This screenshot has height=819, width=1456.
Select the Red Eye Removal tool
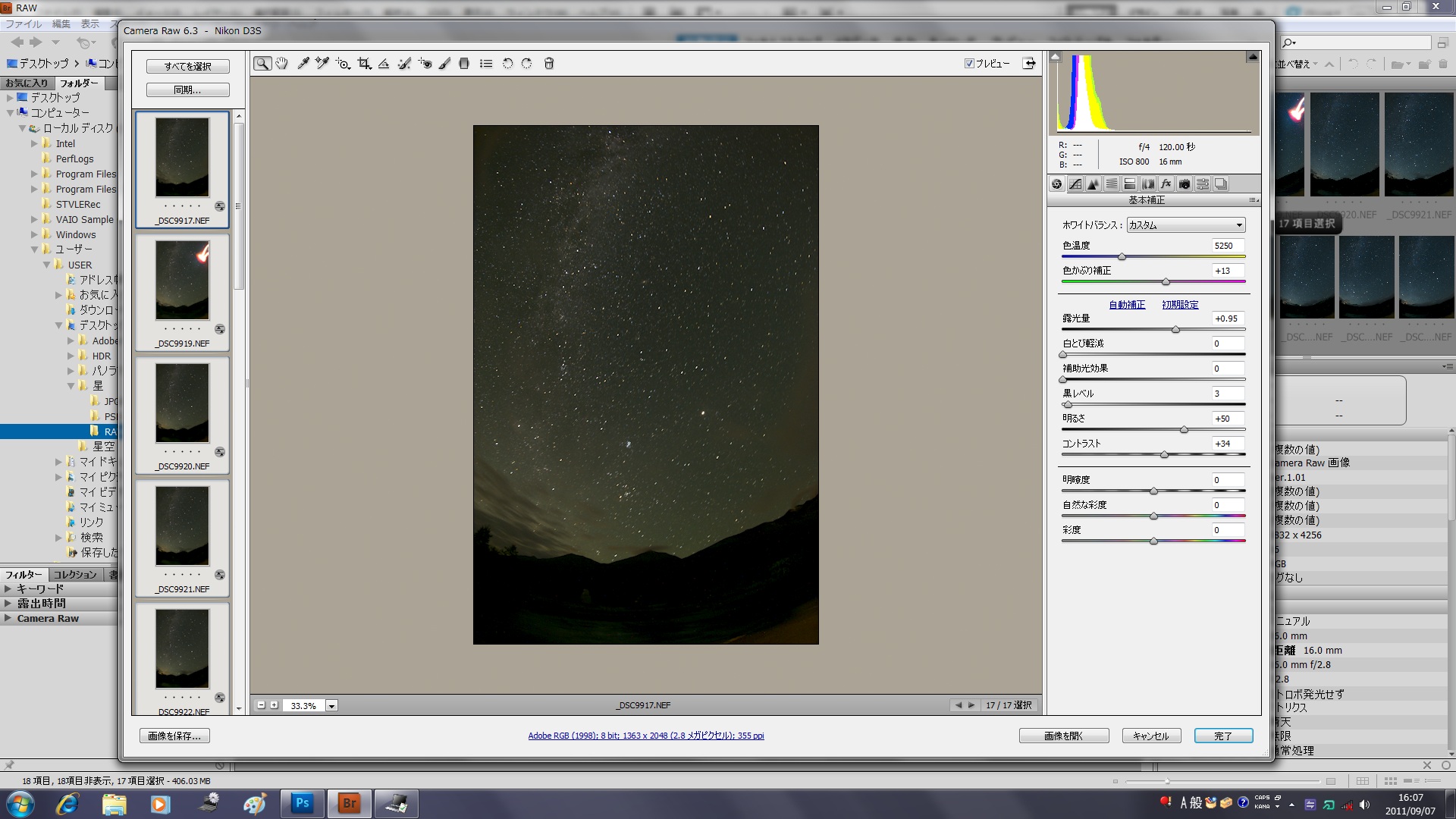click(425, 64)
